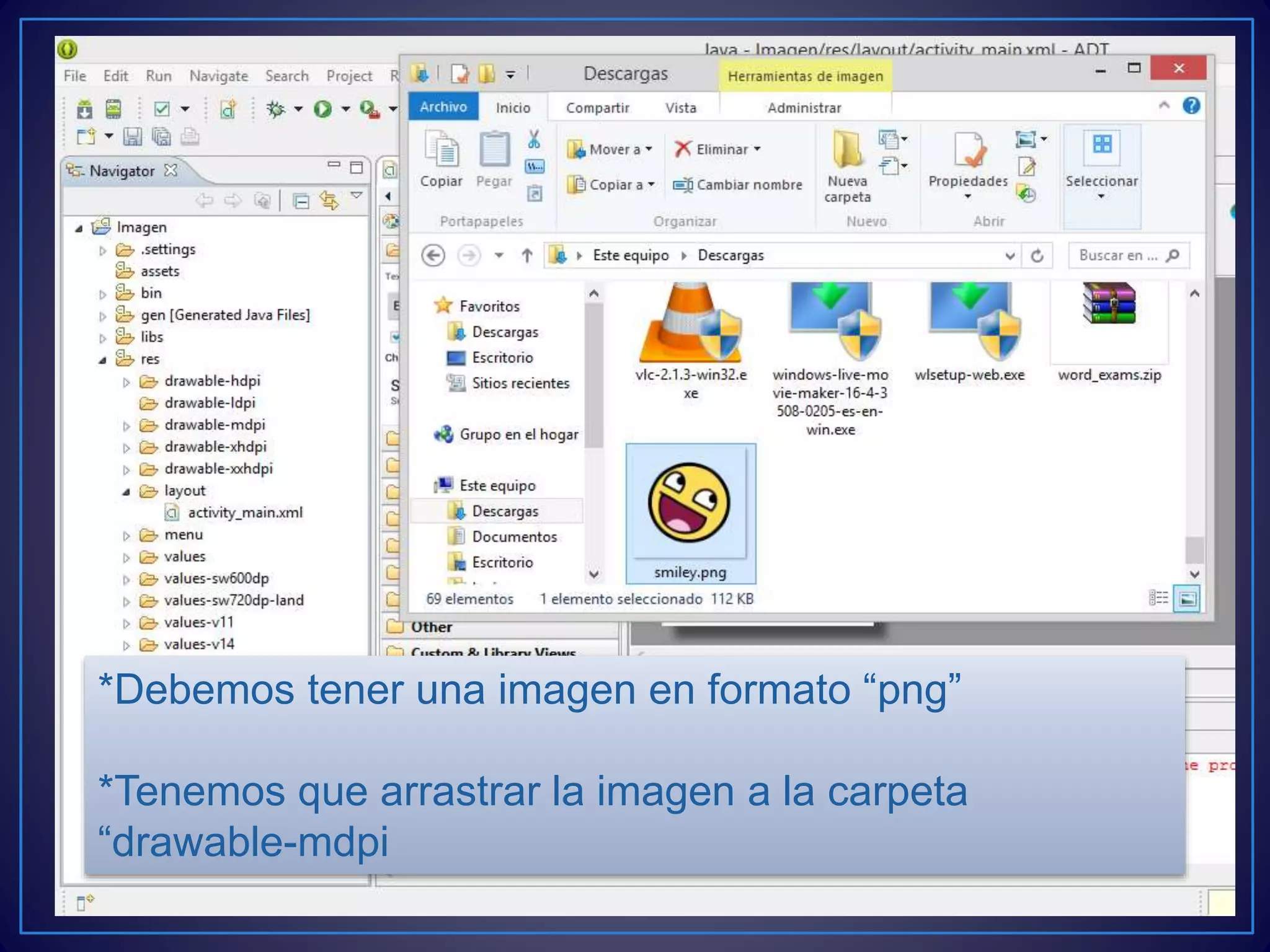The width and height of the screenshot is (1270, 952).
Task: Select activity_main.xml in Navigator
Action: (x=234, y=513)
